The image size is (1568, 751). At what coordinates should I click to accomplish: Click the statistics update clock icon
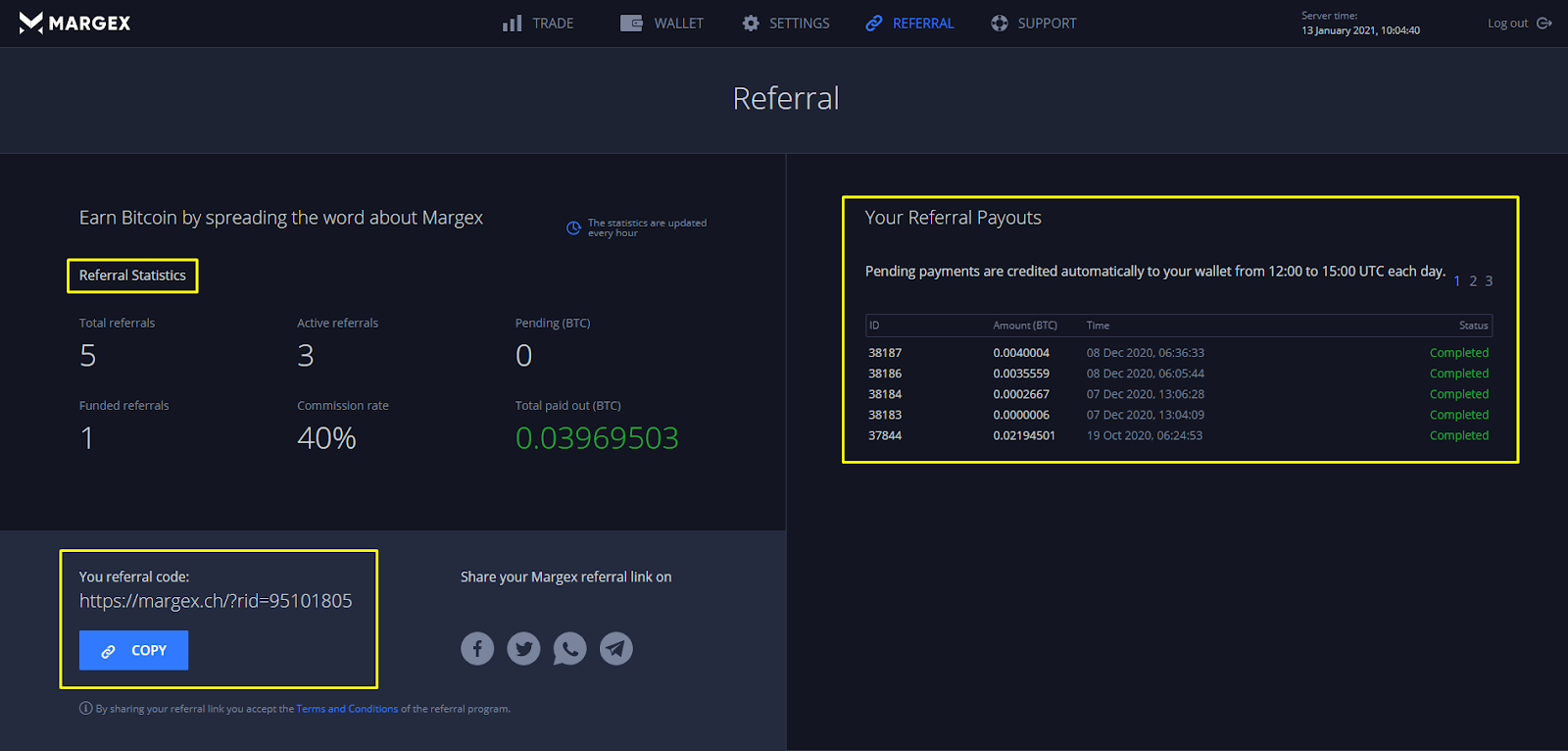click(x=574, y=228)
